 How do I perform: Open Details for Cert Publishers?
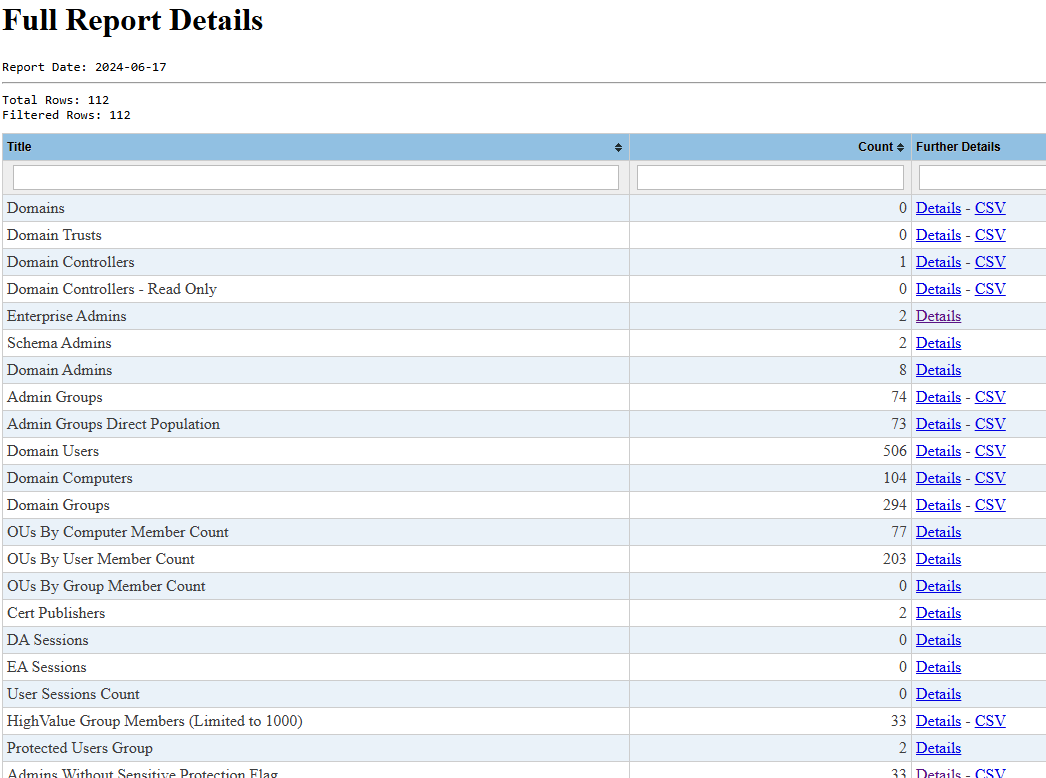click(x=938, y=613)
